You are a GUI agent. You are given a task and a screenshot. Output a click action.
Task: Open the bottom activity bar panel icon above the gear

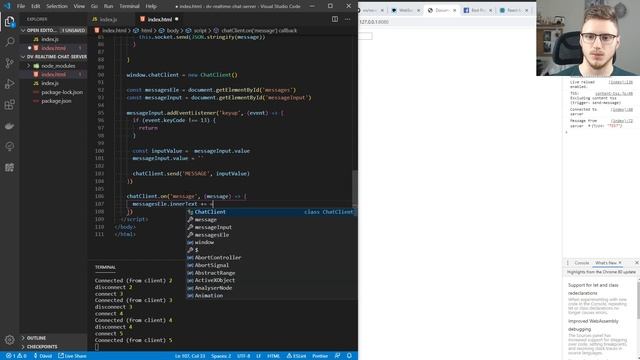tap(9, 167)
